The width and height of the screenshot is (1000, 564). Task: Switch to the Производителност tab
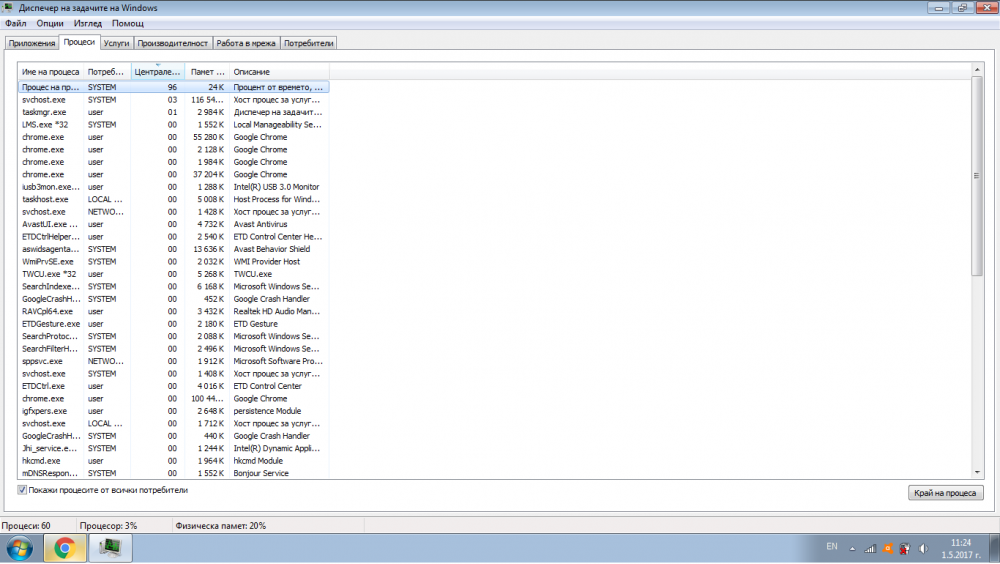pyautogui.click(x=173, y=43)
